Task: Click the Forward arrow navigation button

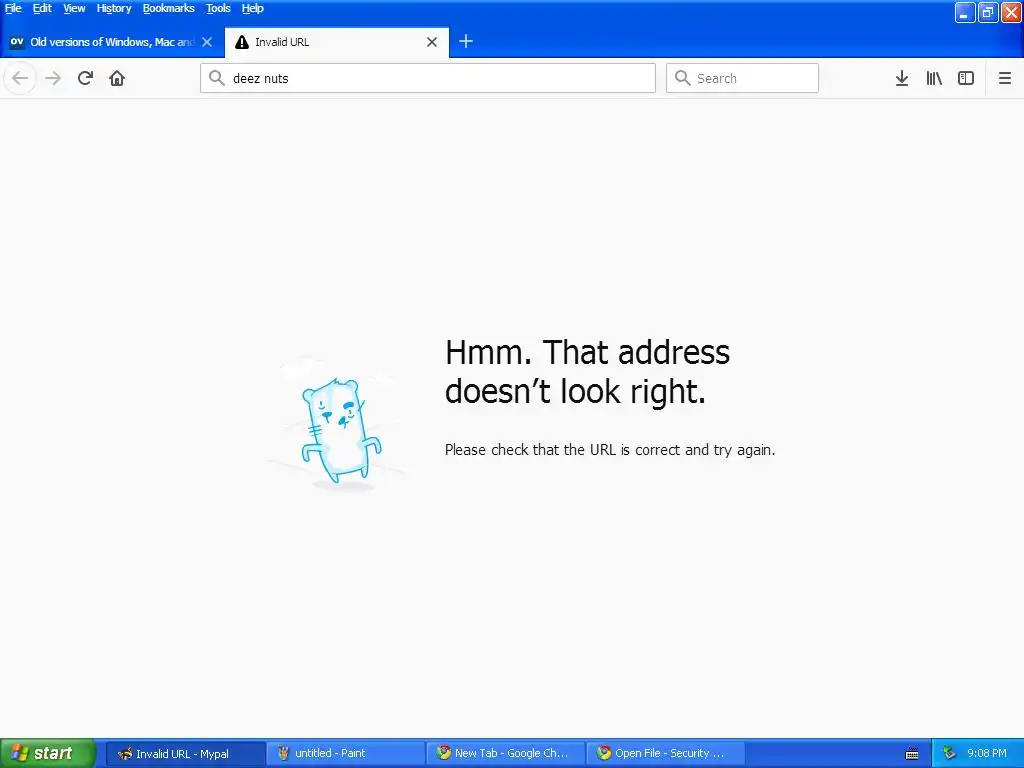Action: click(x=53, y=78)
